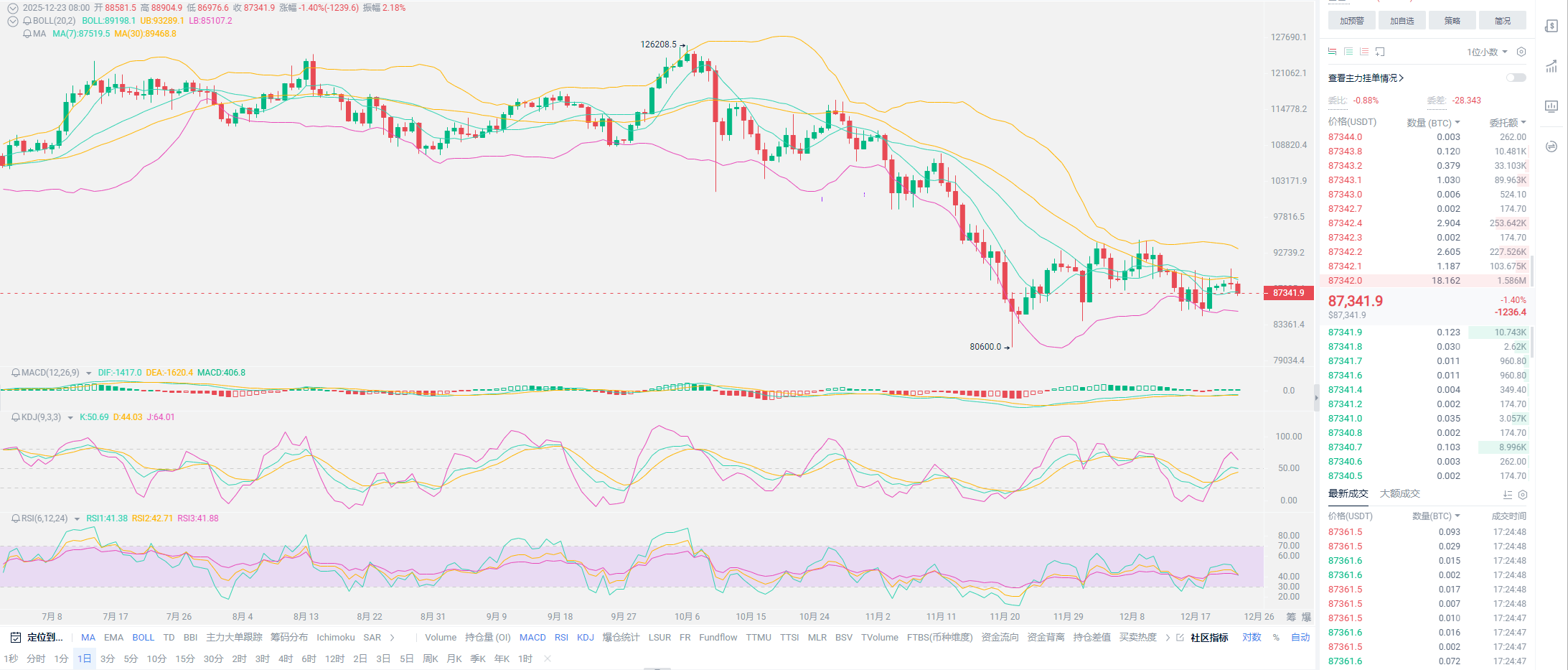Select the 4时 timeframe
1568x670 pixels.
[286, 659]
